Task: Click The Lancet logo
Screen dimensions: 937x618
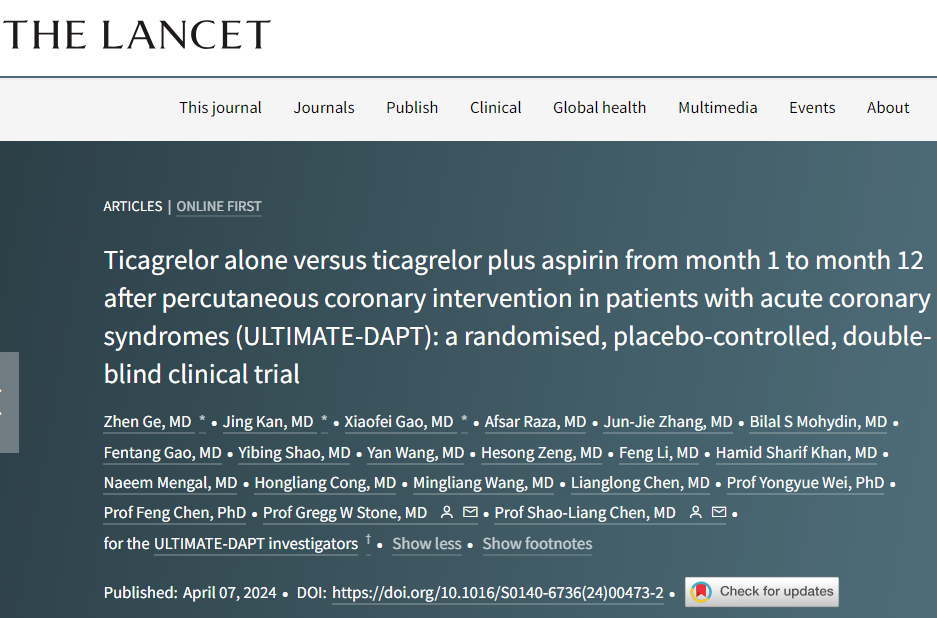Action: tap(136, 35)
